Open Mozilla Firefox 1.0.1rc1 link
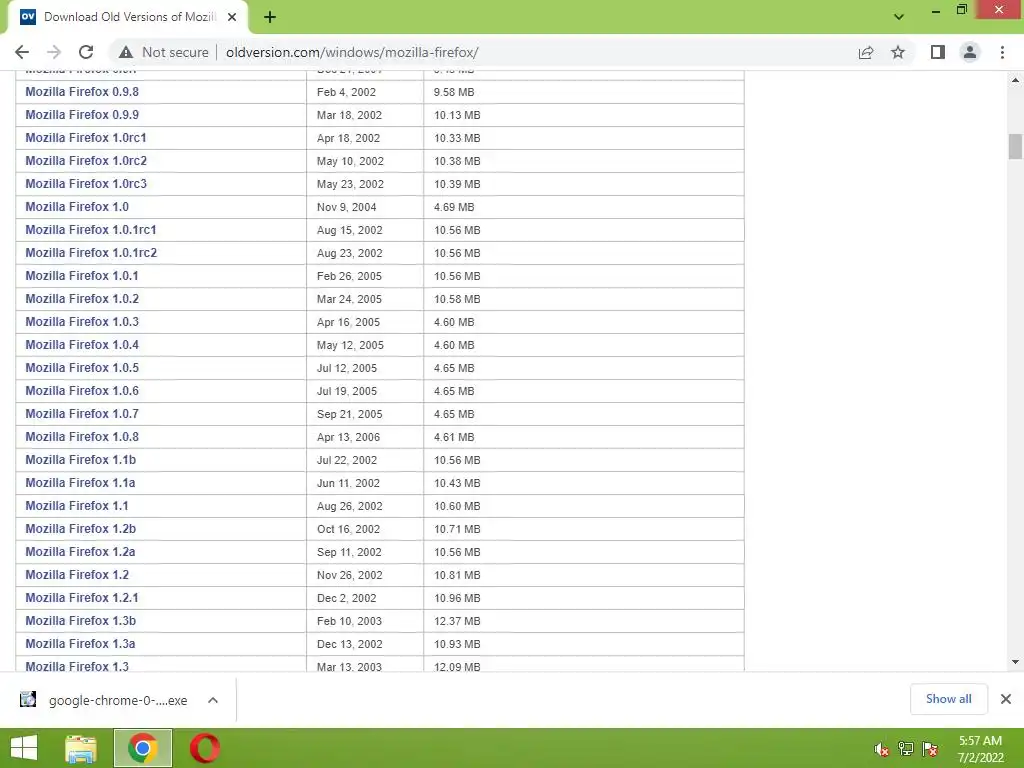 [91, 230]
